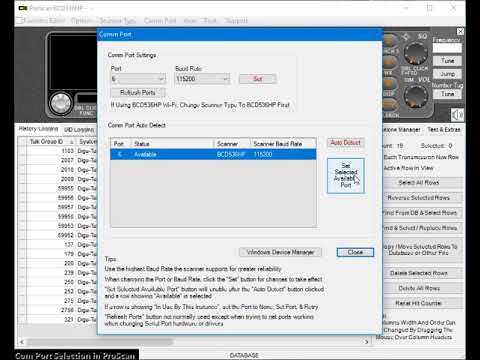Click the scrollbar right arrow below the table
This screenshot has height=360, width=480.
coord(366,342)
